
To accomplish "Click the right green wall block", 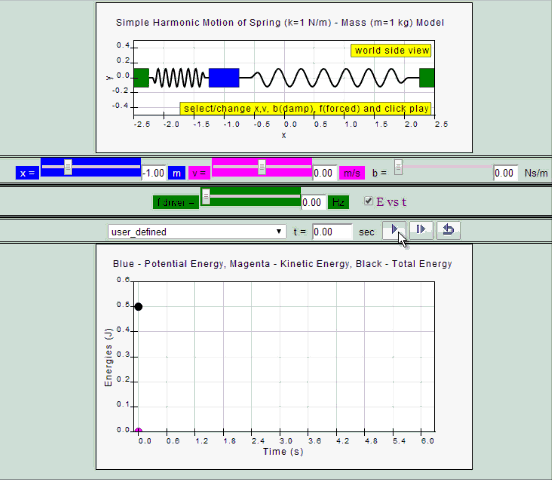I will tap(427, 78).
